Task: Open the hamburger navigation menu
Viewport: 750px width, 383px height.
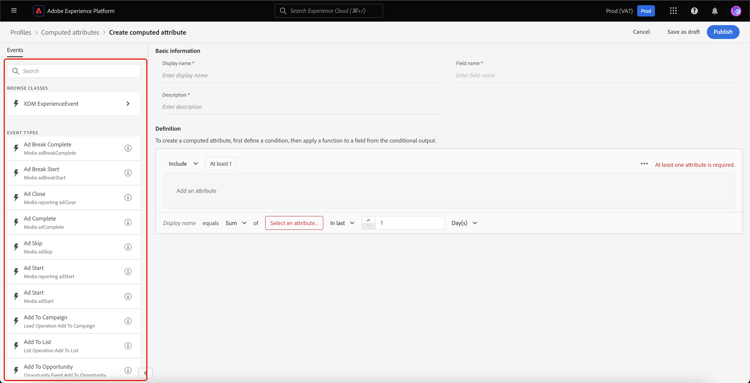Action: 13,11
